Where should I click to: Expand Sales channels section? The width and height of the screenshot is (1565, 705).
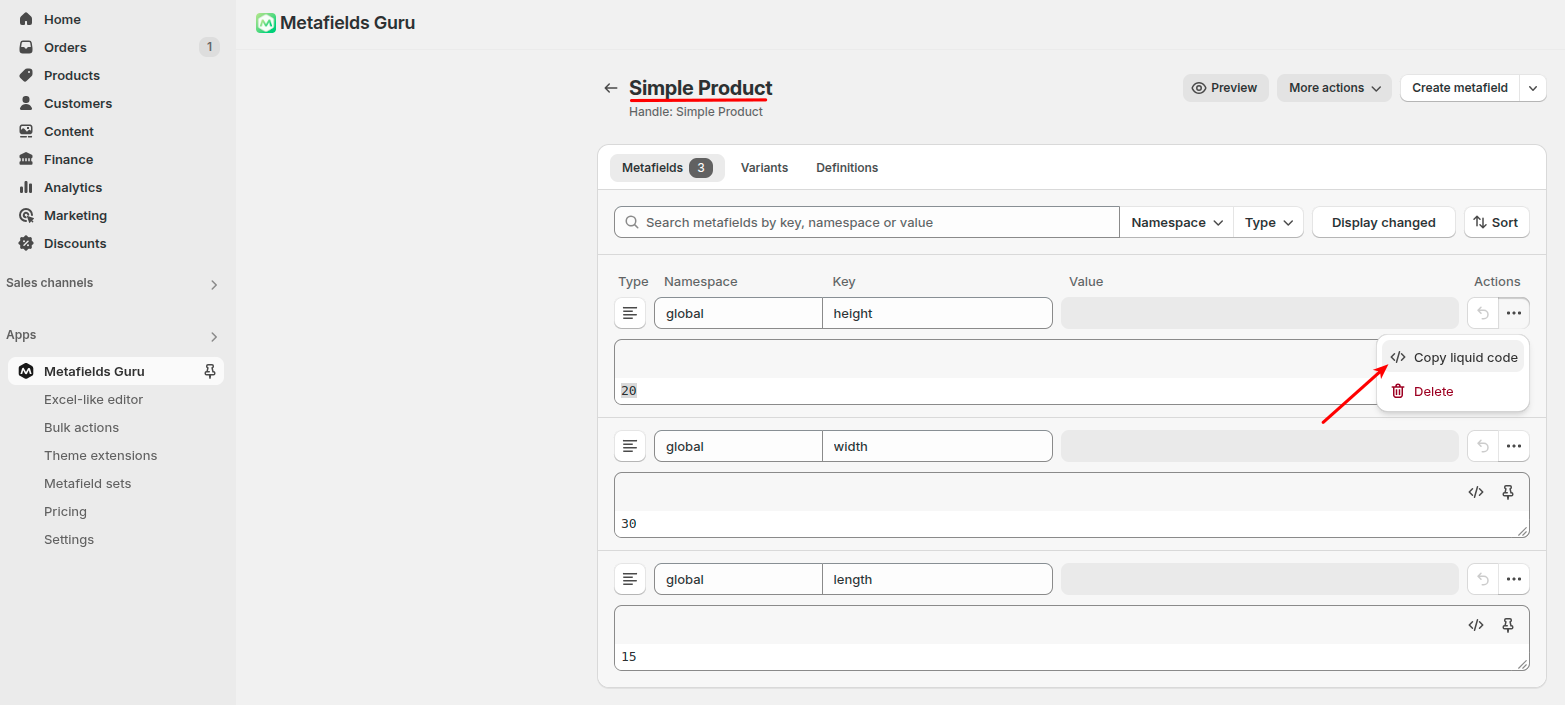[x=213, y=284]
